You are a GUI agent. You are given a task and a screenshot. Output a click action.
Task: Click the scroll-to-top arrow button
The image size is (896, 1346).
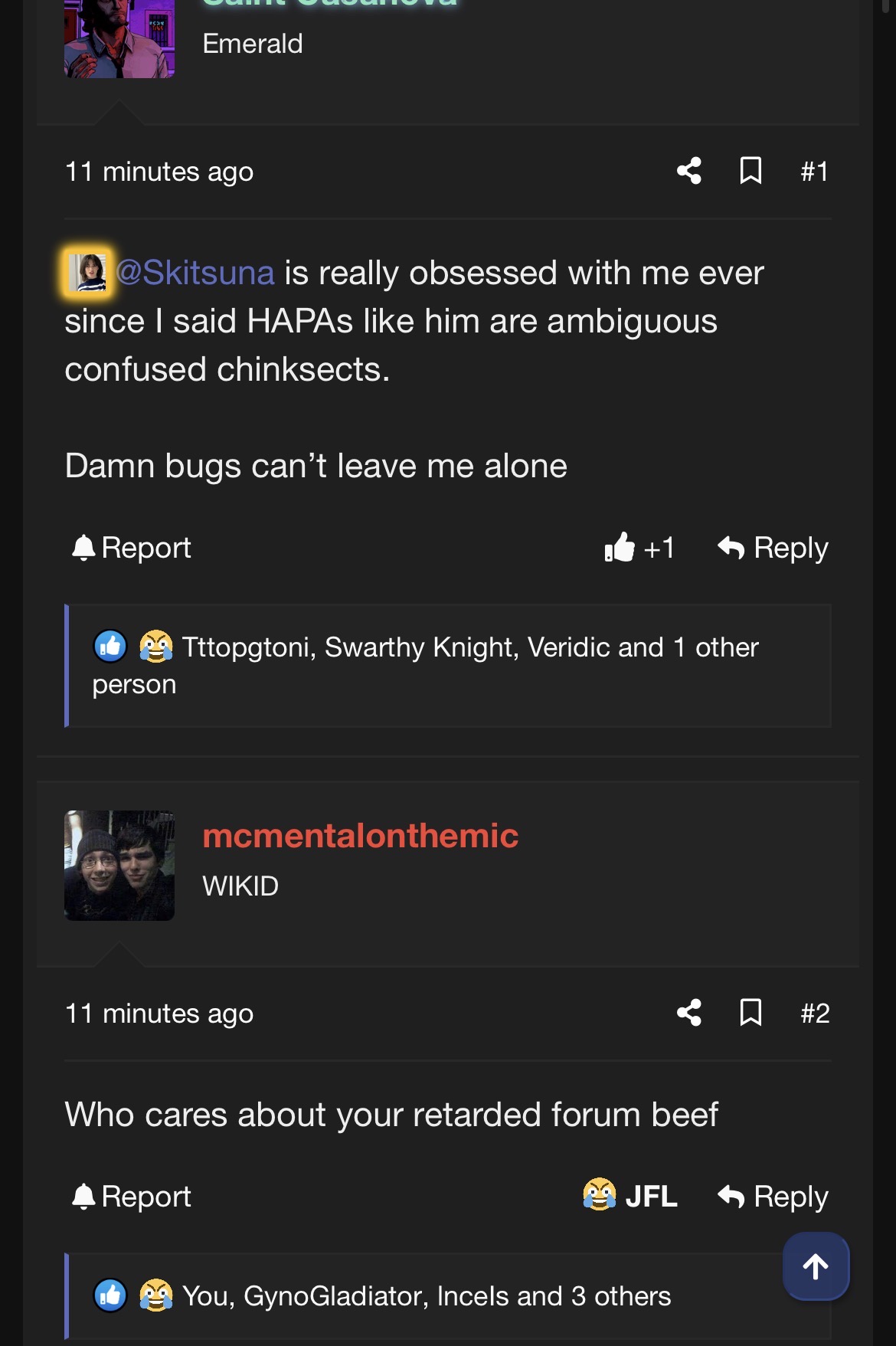[816, 1266]
